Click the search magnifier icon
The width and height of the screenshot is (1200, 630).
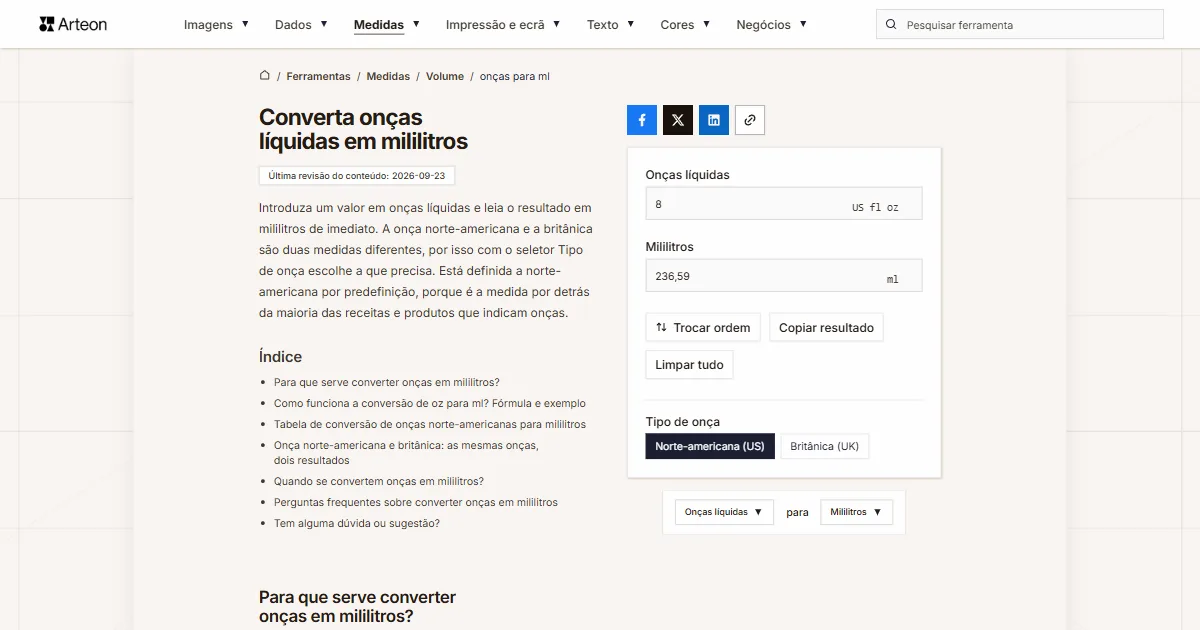click(891, 25)
